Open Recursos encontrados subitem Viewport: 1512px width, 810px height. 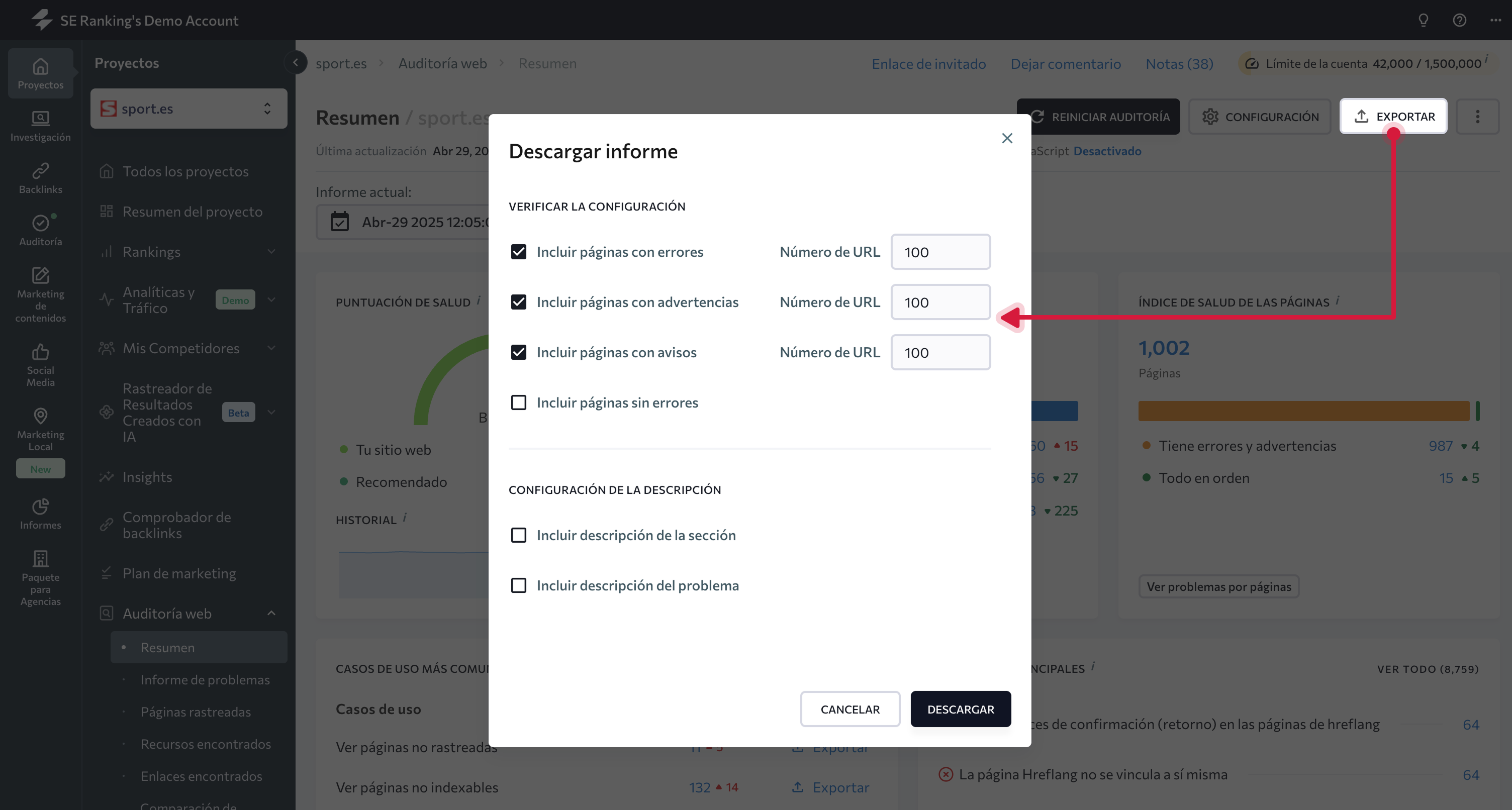tap(206, 744)
